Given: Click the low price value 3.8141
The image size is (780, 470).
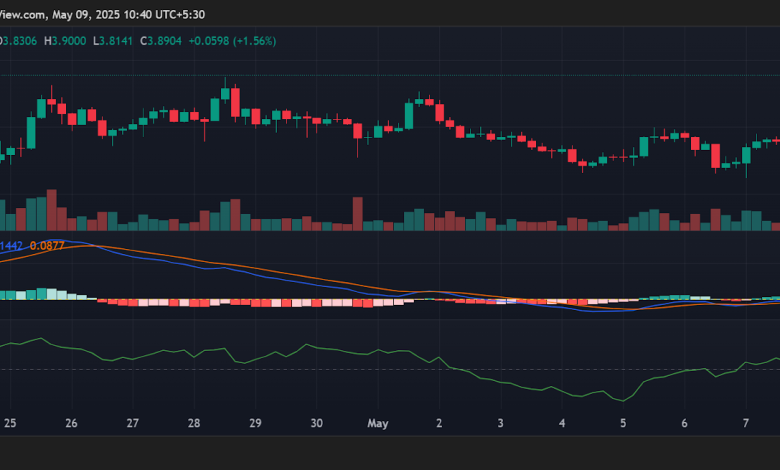Looking at the screenshot, I should (x=116, y=41).
